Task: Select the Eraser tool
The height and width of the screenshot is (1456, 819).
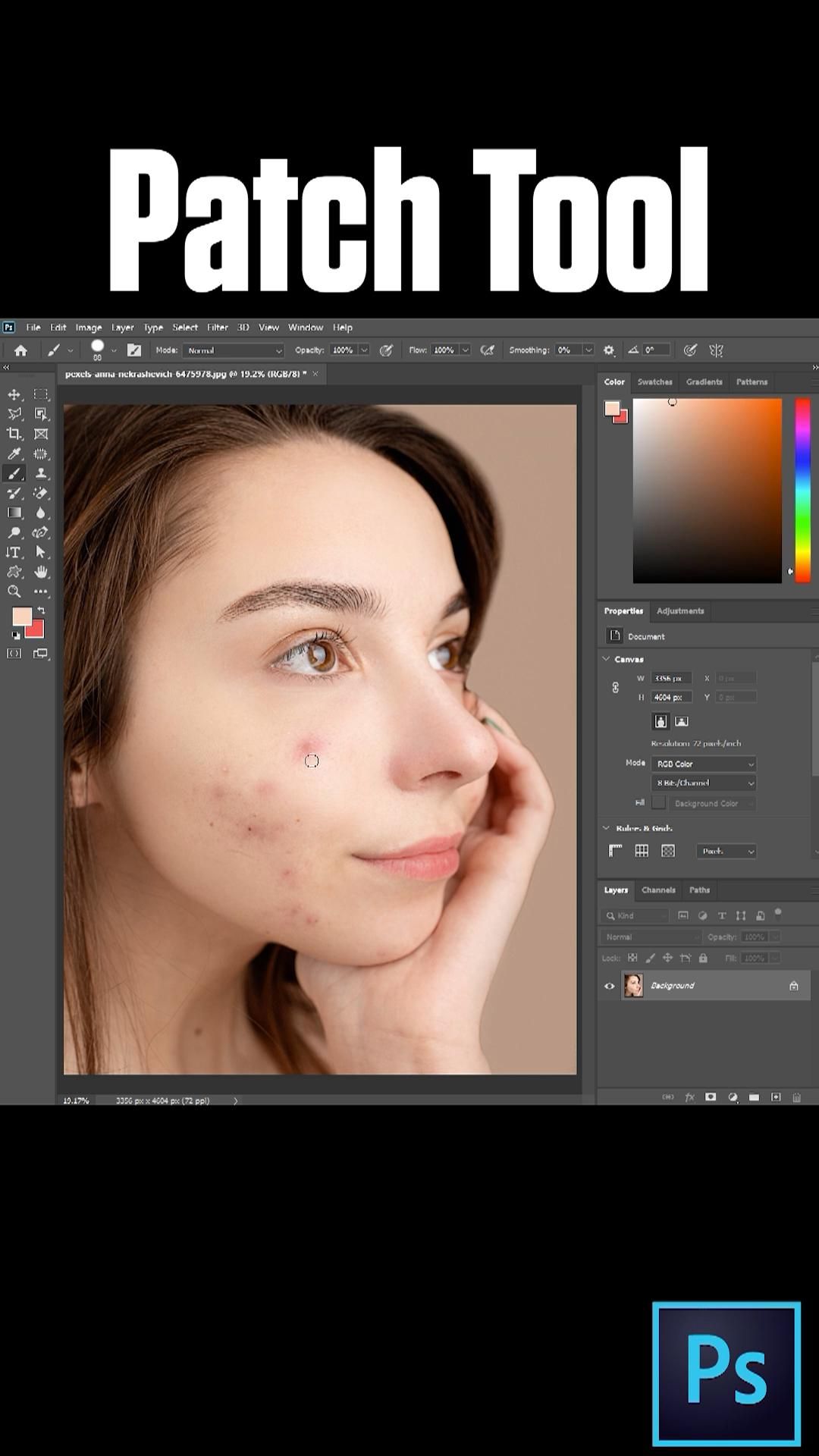Action: click(x=41, y=493)
